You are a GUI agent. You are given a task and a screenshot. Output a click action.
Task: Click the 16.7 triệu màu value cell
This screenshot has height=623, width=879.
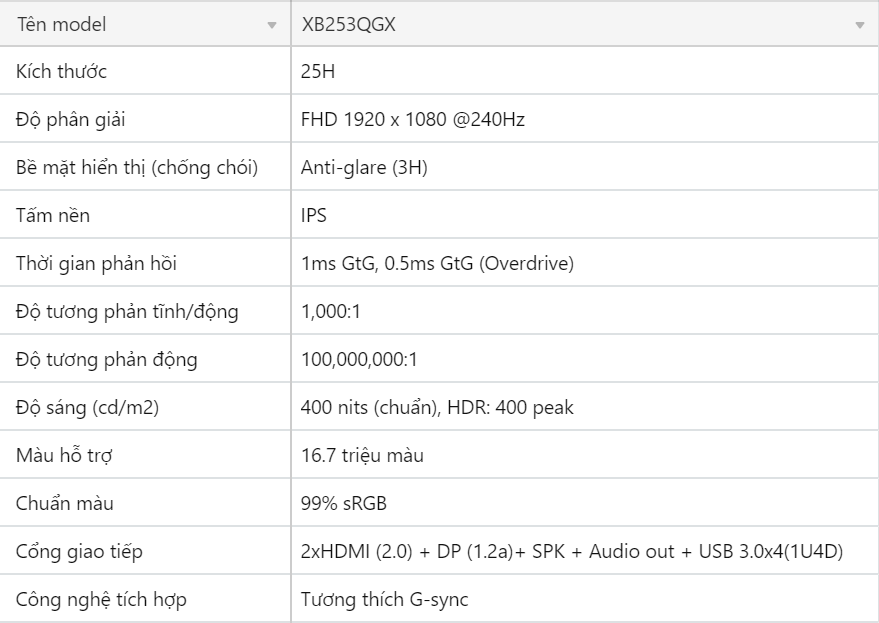click(x=585, y=455)
